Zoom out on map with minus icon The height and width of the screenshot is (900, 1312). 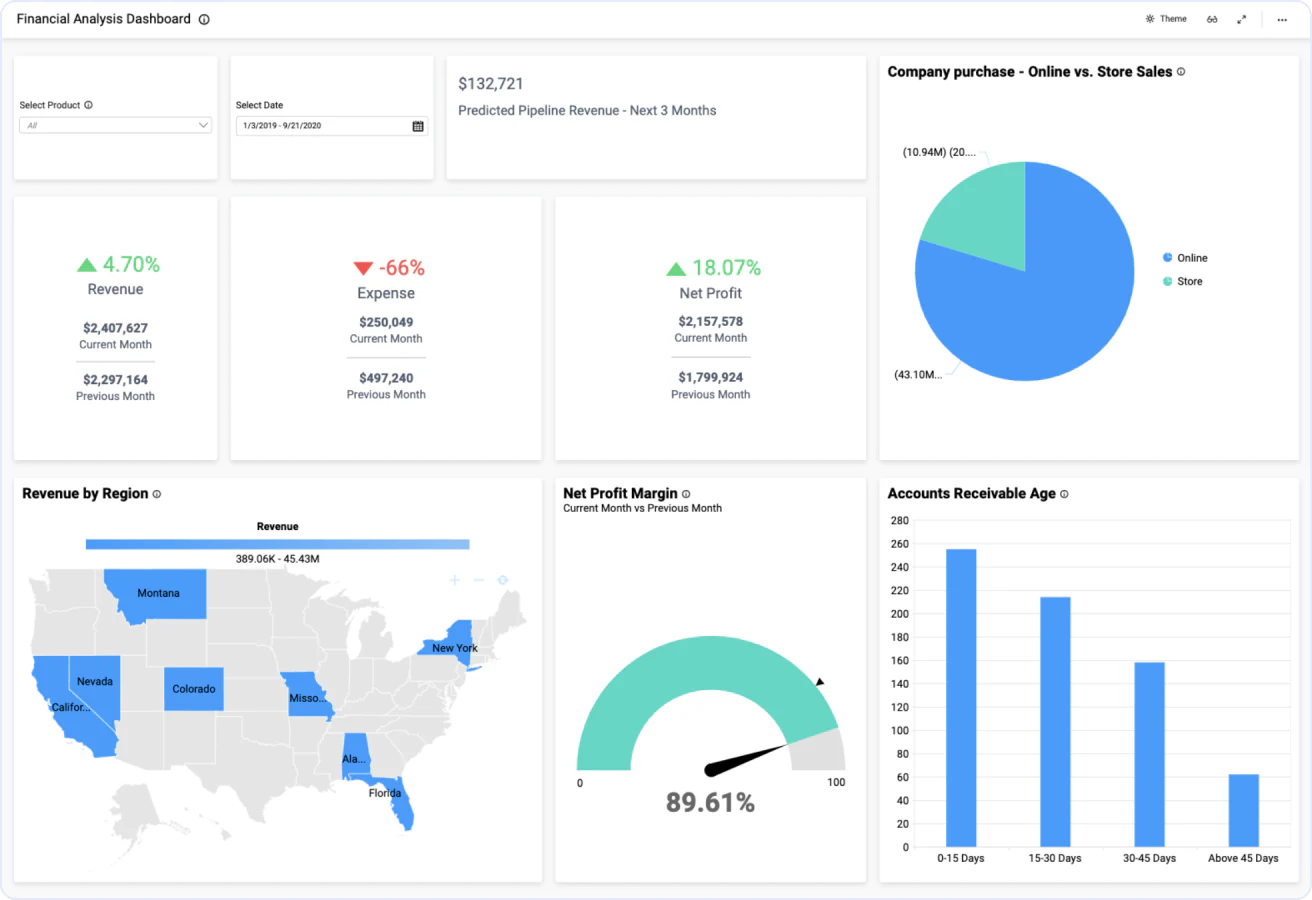478,580
